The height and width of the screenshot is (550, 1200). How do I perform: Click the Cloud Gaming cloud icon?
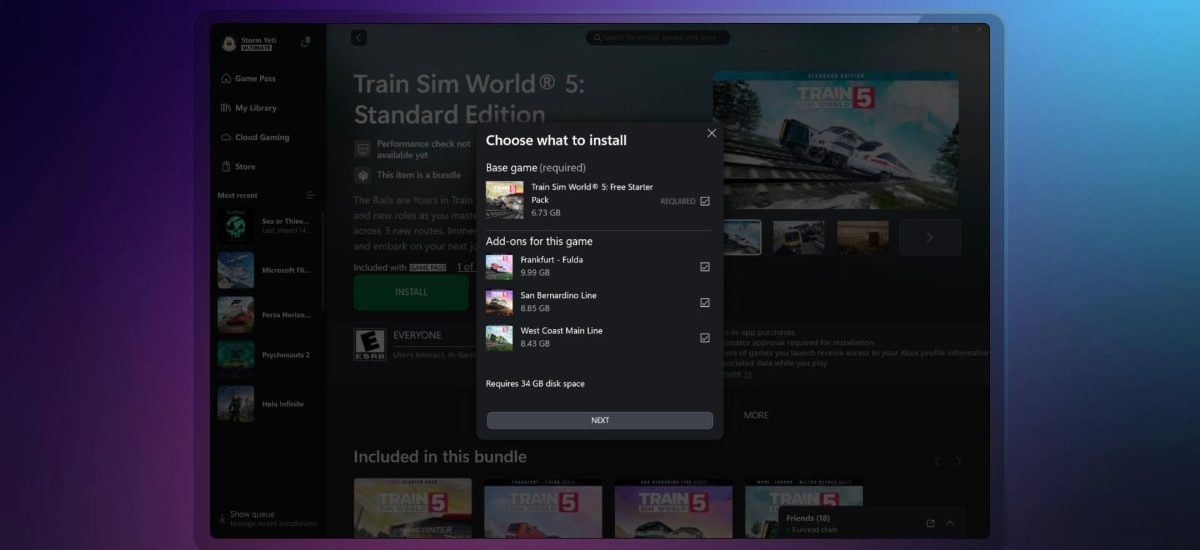click(x=226, y=138)
